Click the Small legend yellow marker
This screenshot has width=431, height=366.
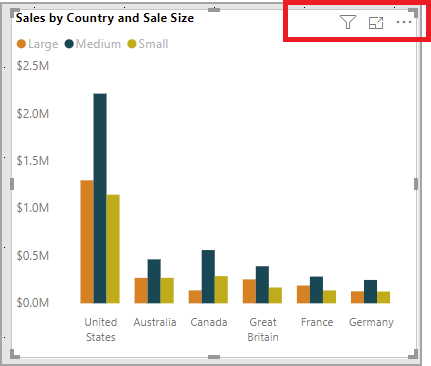click(132, 44)
